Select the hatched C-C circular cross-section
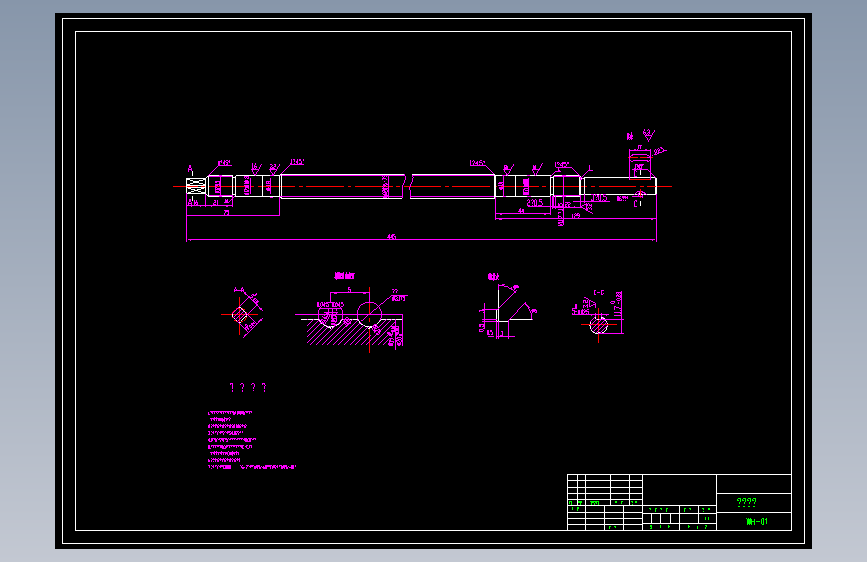The height and width of the screenshot is (562, 867). 599,325
